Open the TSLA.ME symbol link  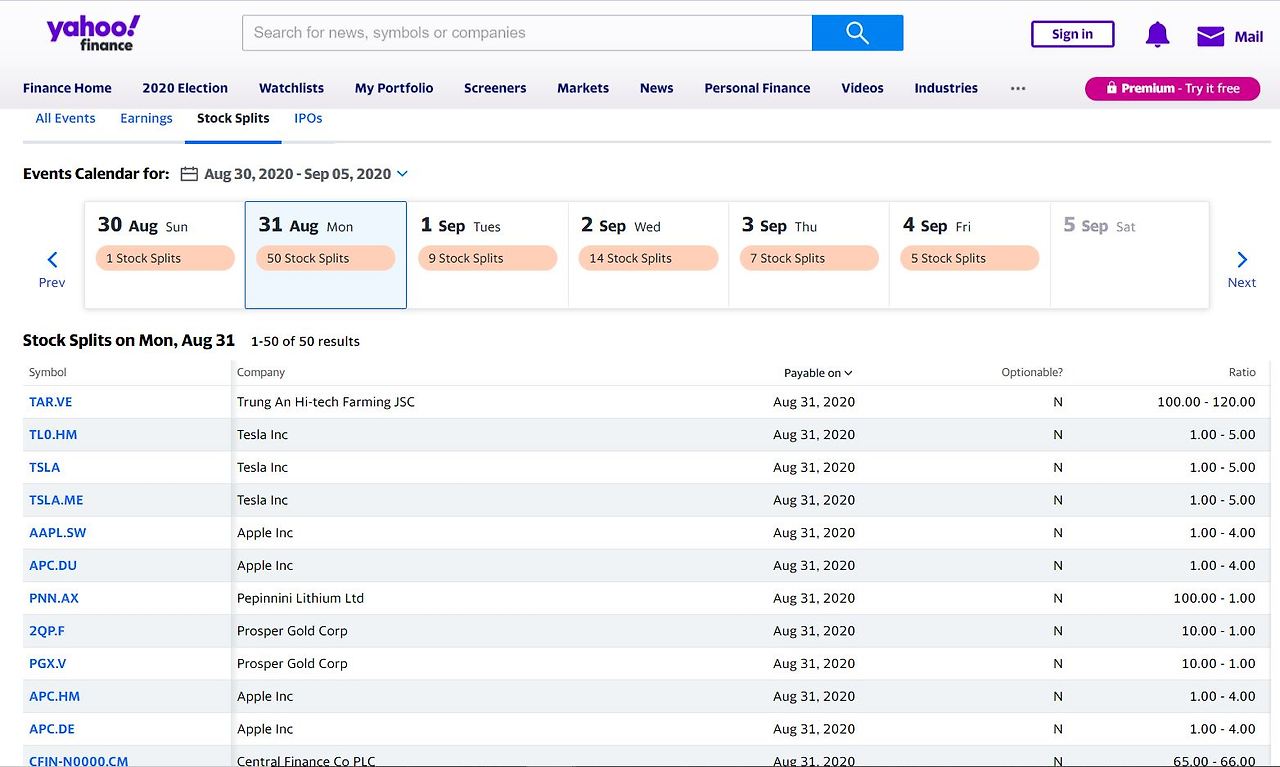[x=56, y=500]
